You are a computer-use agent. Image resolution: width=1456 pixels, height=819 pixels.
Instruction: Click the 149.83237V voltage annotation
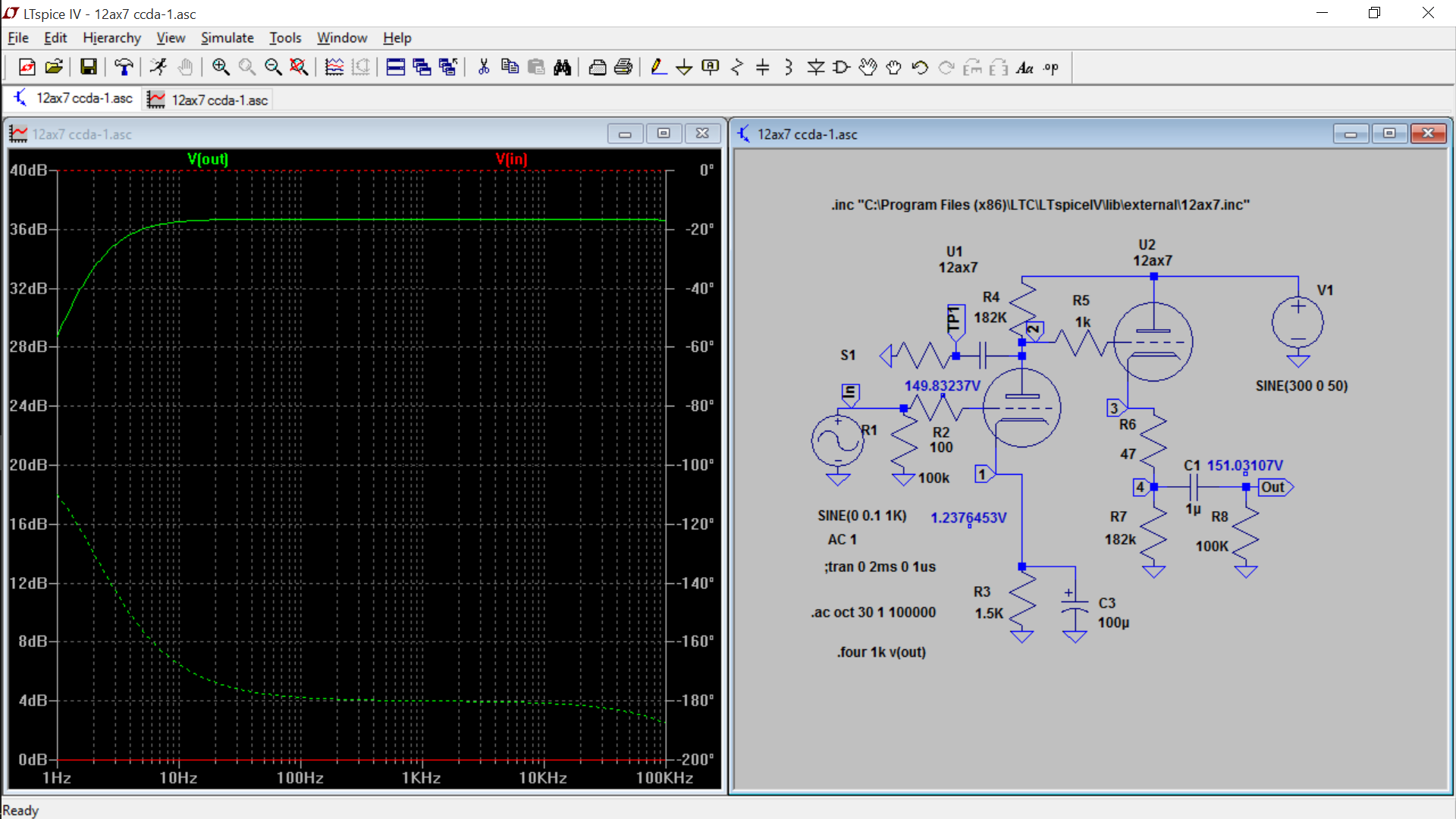pyautogui.click(x=943, y=386)
